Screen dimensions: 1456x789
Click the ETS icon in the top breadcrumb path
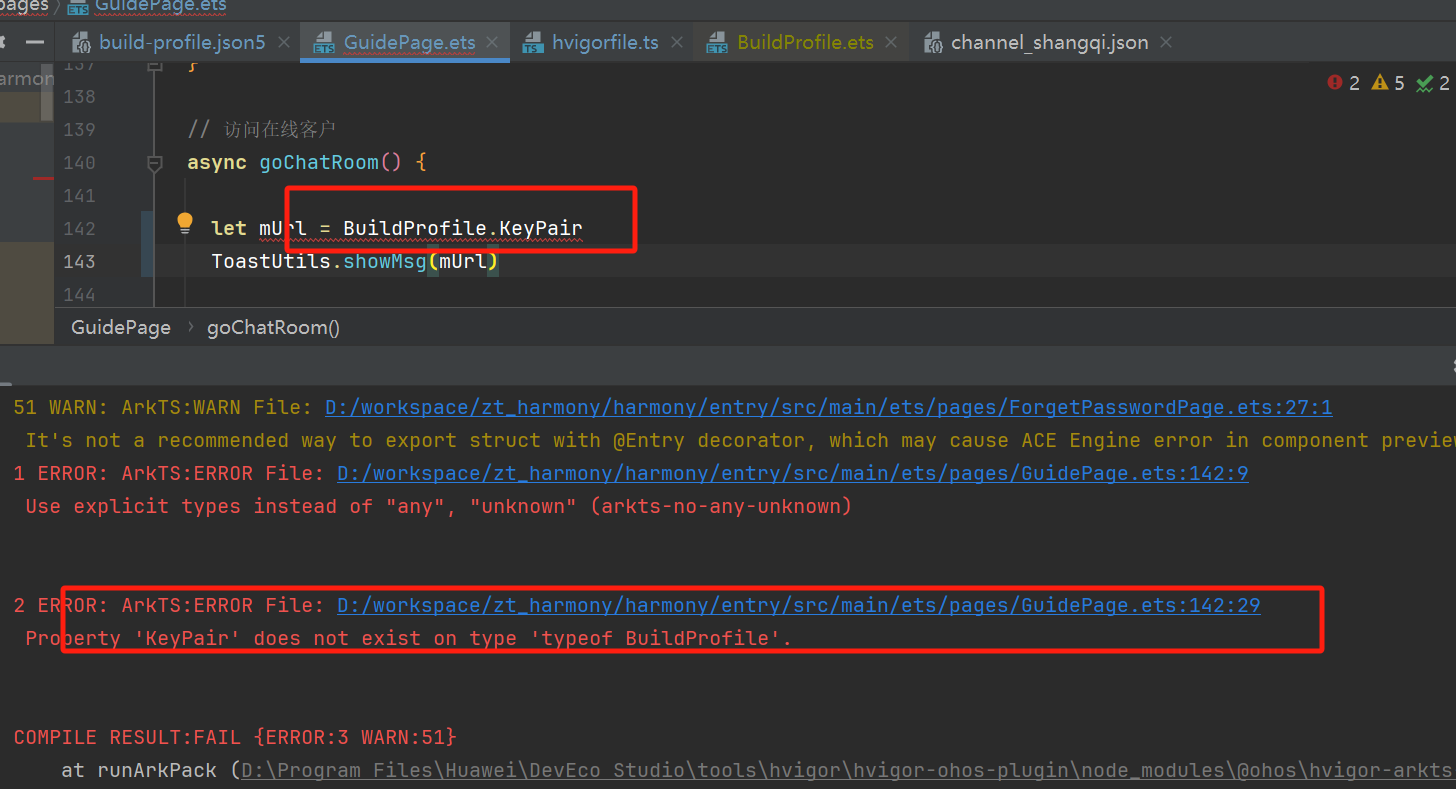(77, 6)
